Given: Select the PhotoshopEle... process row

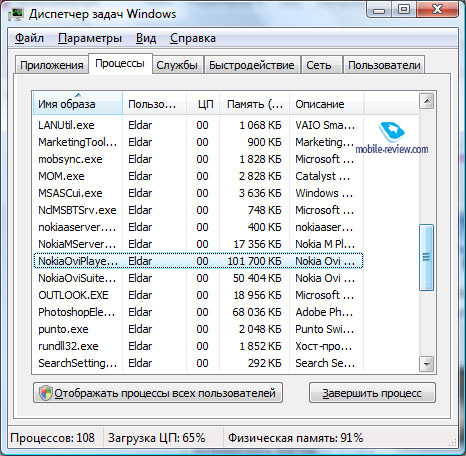Looking at the screenshot, I should coord(198,312).
